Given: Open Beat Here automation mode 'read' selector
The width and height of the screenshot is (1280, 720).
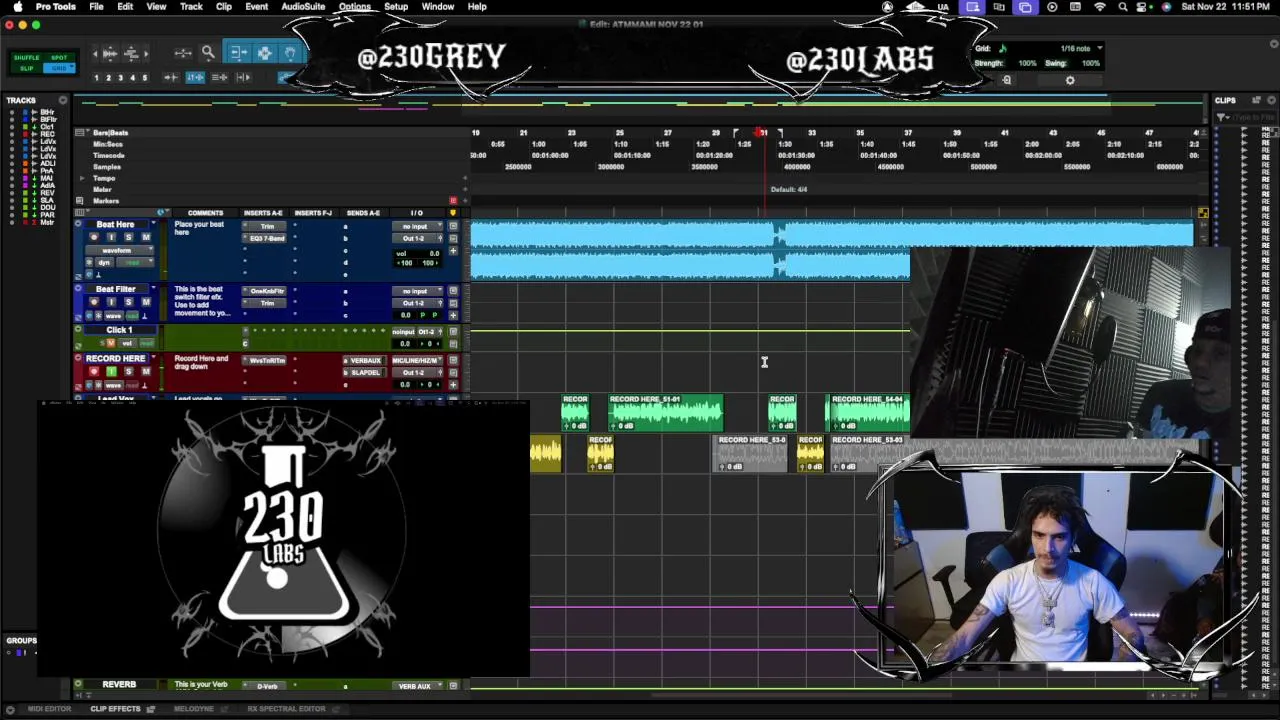Looking at the screenshot, I should 135,262.
